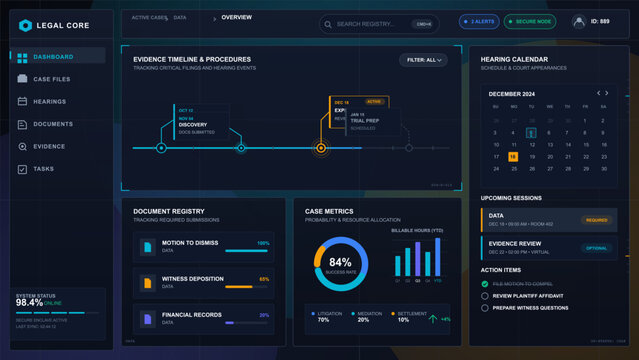This screenshot has width=639, height=360.
Task: Click the Trial Prep timeline card
Action: (373, 121)
